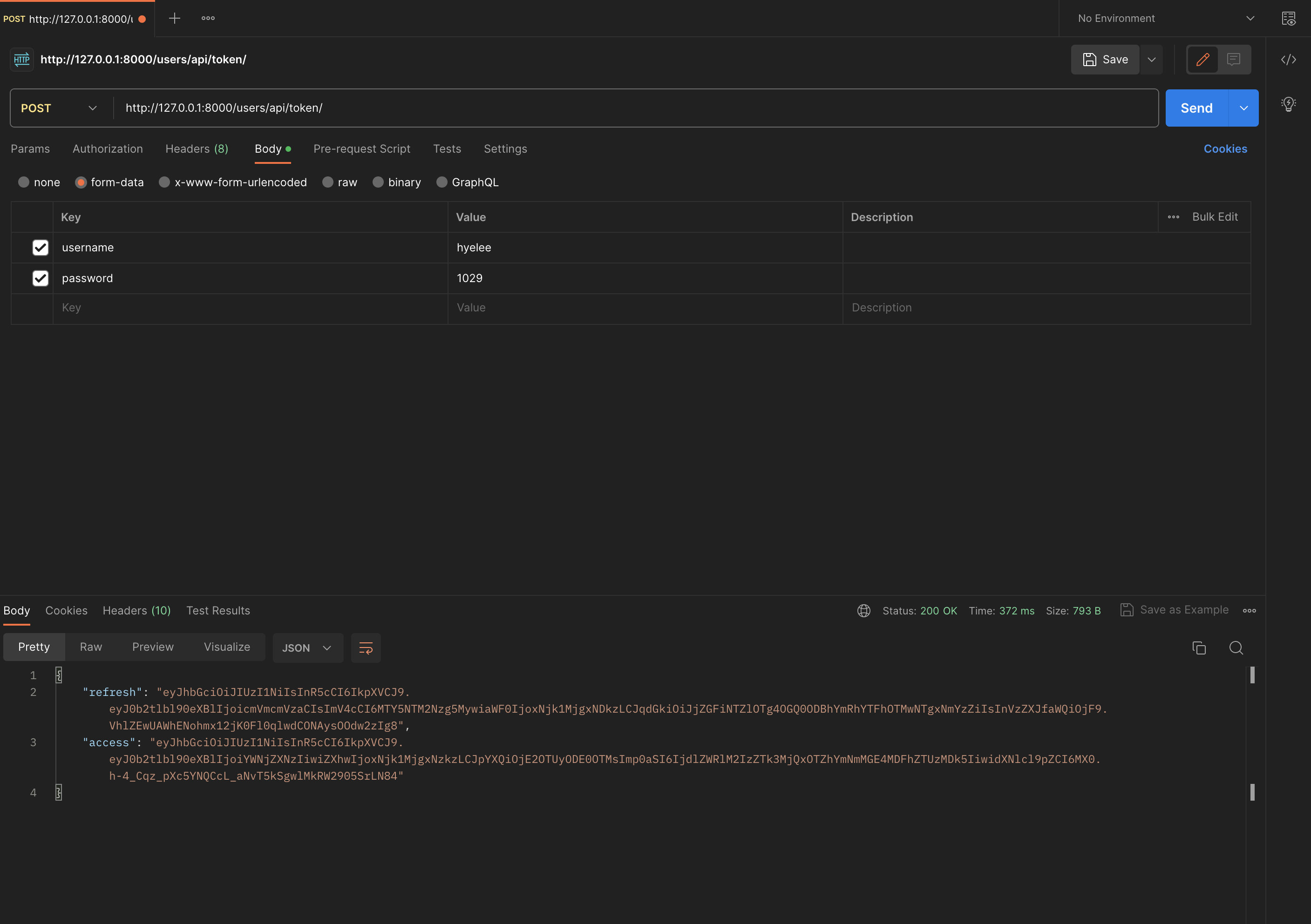This screenshot has width=1311, height=924.
Task: Click the empty Description placeholder cell
Action: (1046, 308)
